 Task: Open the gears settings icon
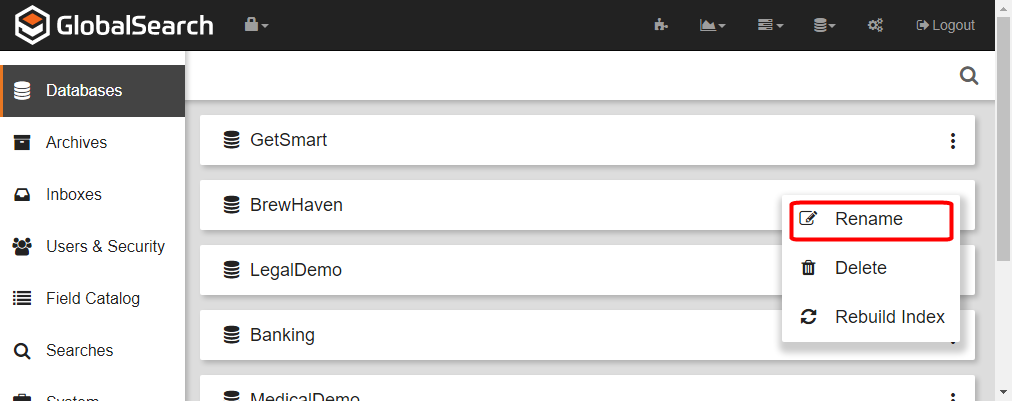click(x=875, y=25)
